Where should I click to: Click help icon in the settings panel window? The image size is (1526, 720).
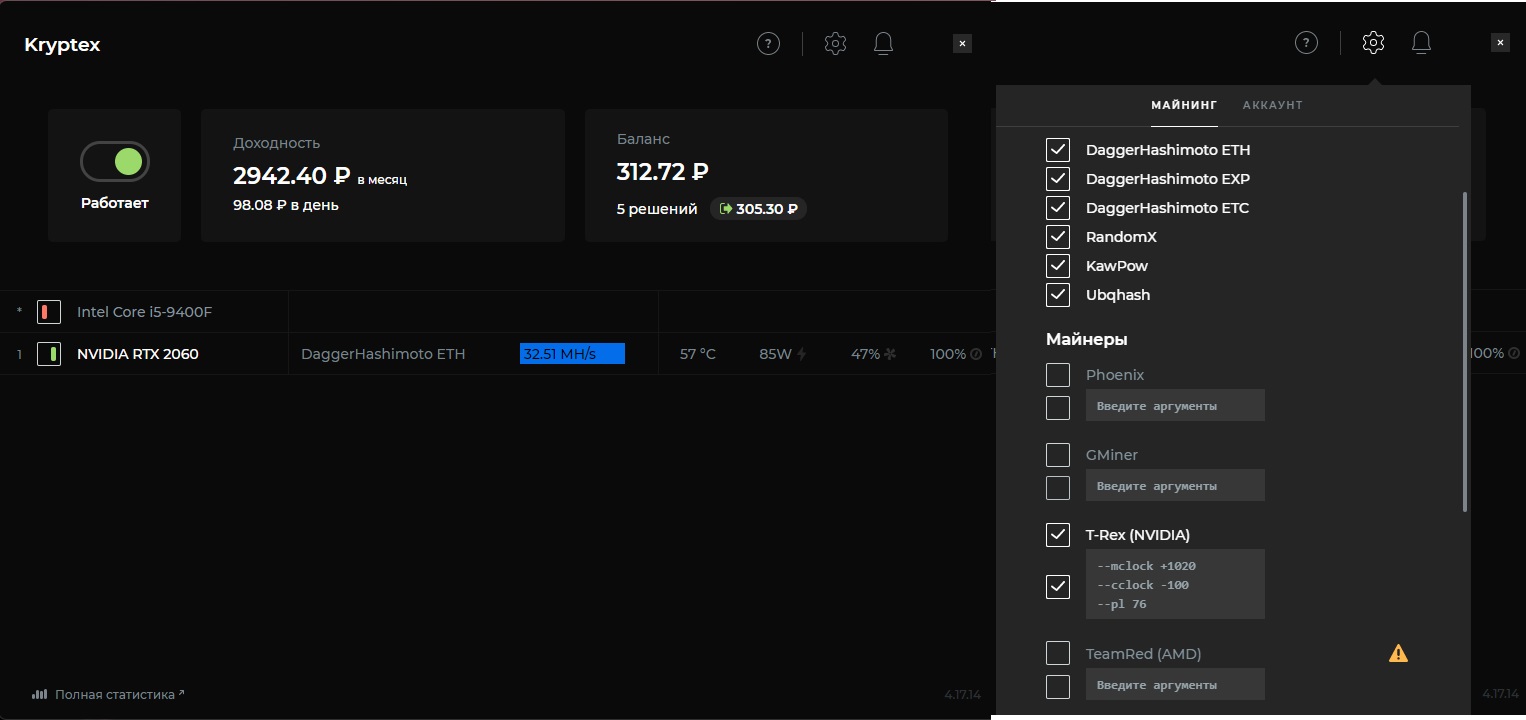[x=1306, y=42]
